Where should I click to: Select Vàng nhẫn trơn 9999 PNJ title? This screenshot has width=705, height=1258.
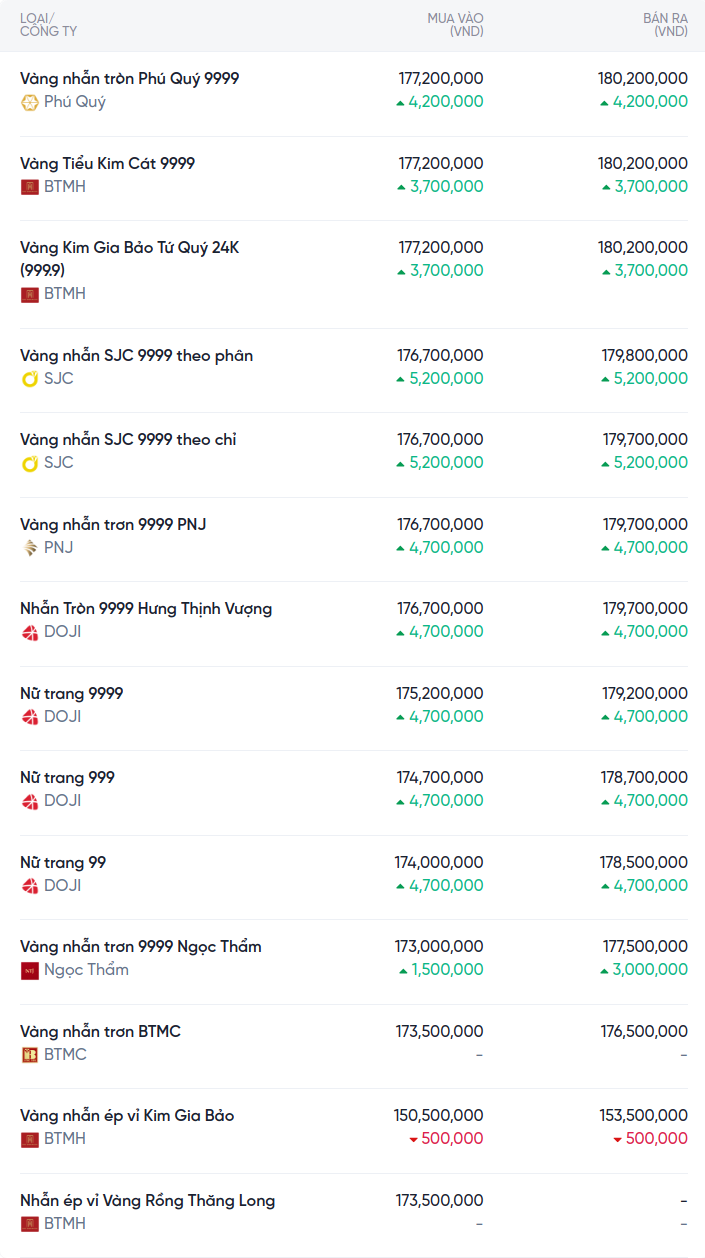pos(113,524)
